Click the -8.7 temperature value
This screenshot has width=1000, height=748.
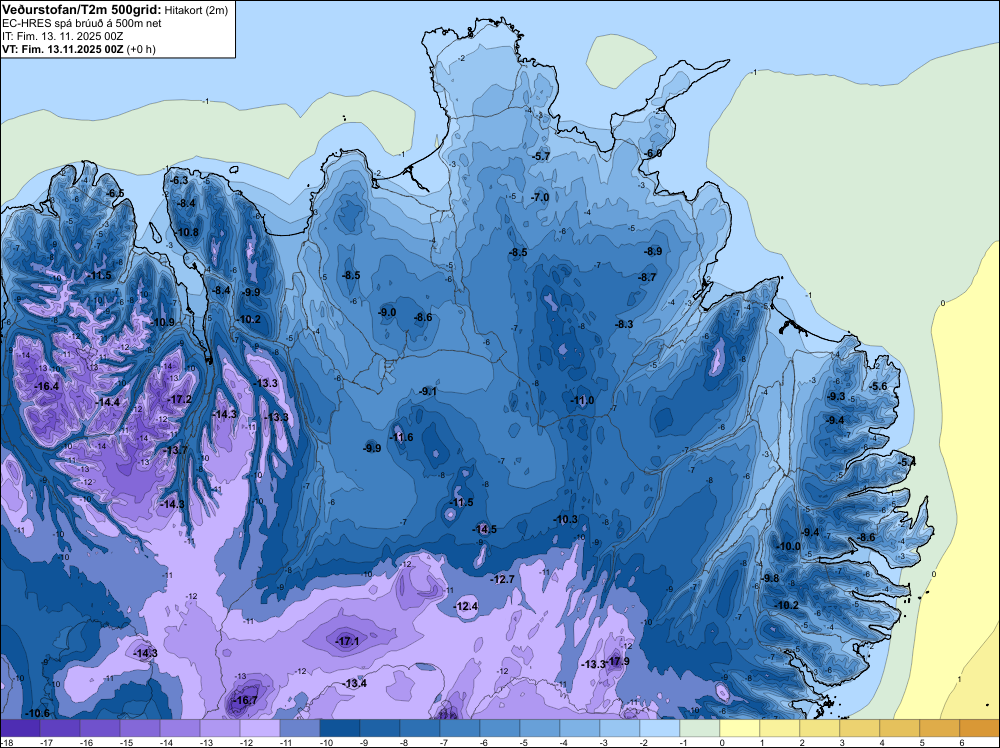[647, 277]
